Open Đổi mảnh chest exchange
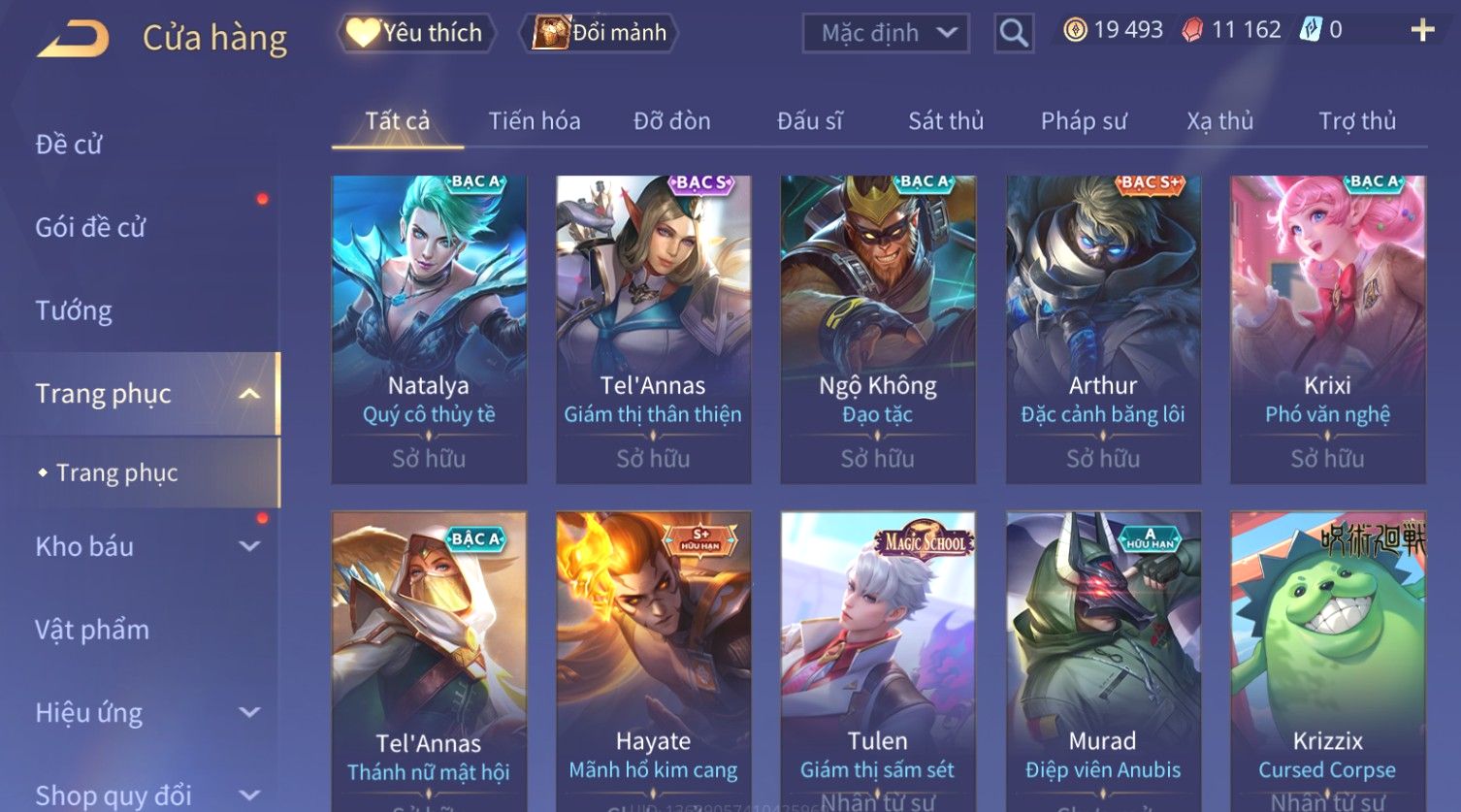 [x=600, y=33]
